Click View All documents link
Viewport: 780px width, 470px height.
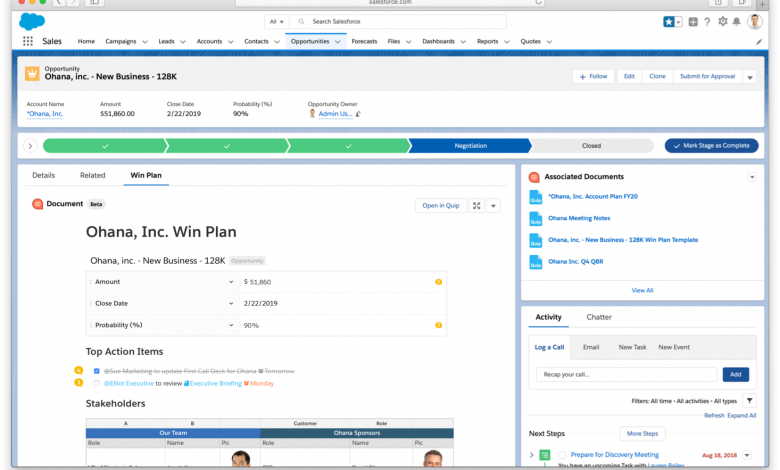pos(642,290)
